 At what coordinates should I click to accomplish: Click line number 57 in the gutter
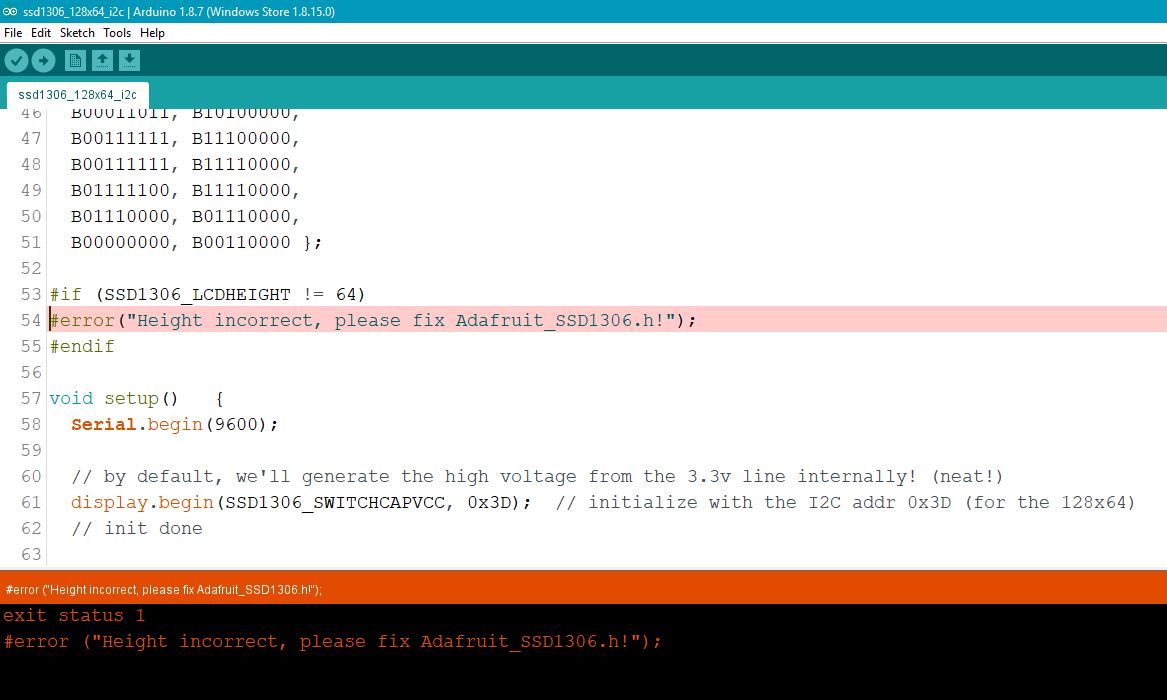pos(31,398)
